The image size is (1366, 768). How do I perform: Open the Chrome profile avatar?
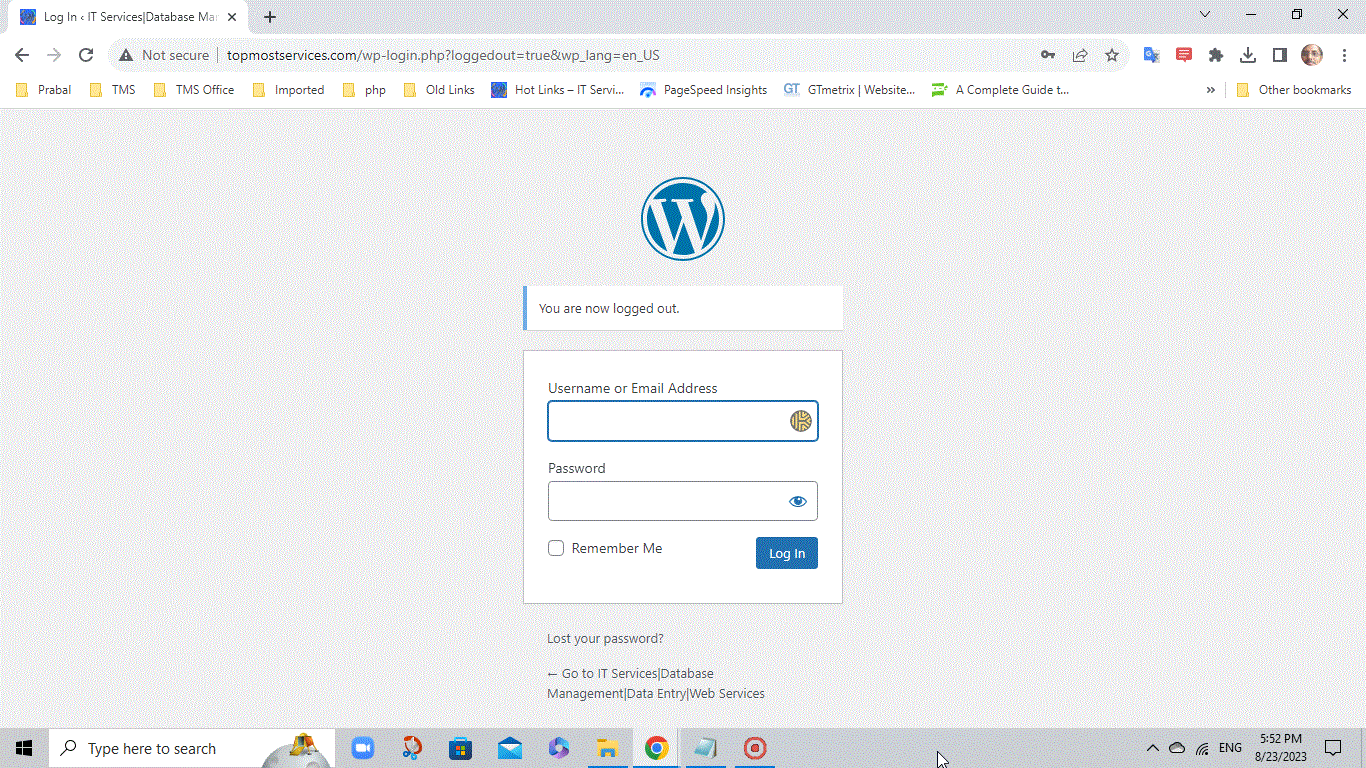[1312, 55]
